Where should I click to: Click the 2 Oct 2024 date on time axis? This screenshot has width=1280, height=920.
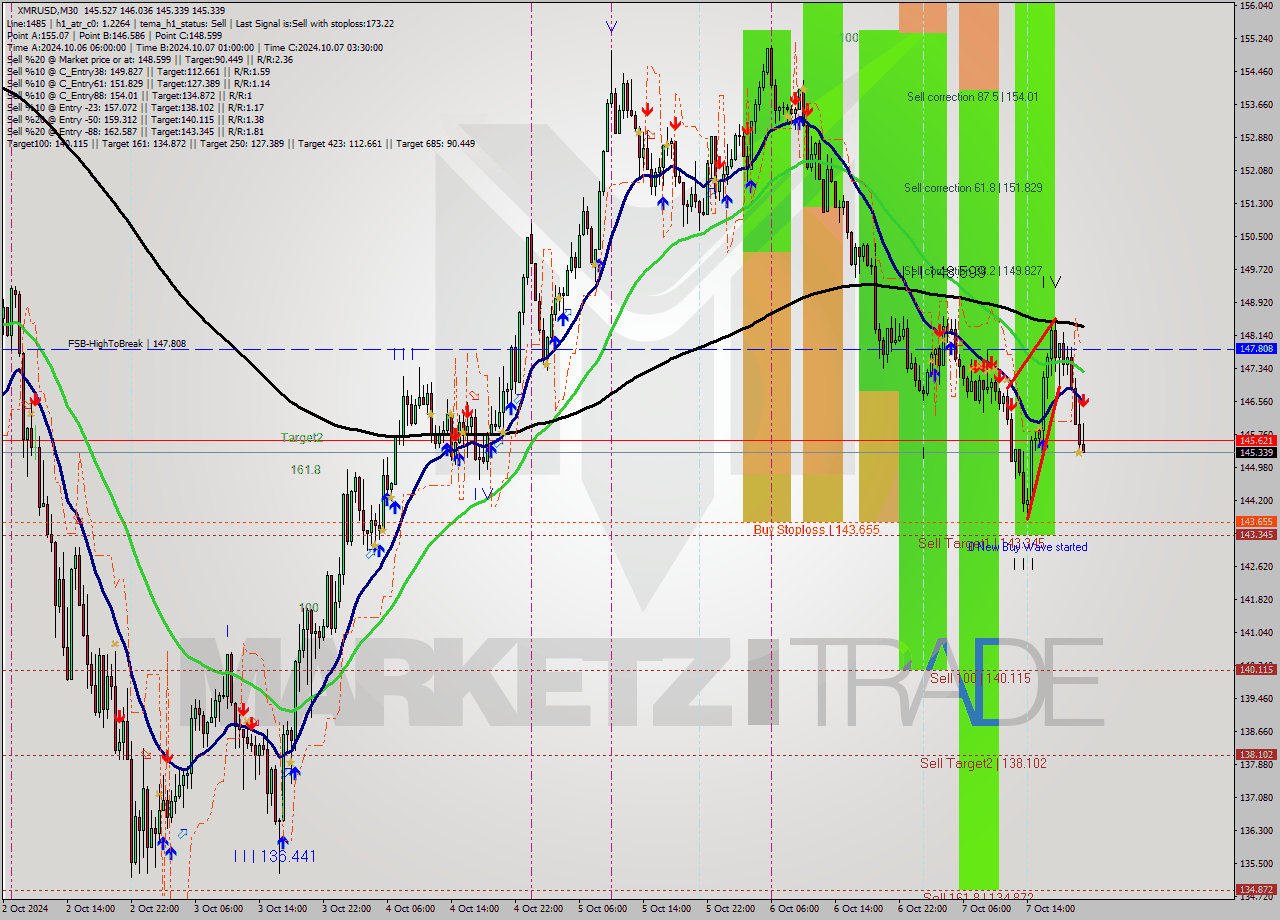pyautogui.click(x=24, y=909)
